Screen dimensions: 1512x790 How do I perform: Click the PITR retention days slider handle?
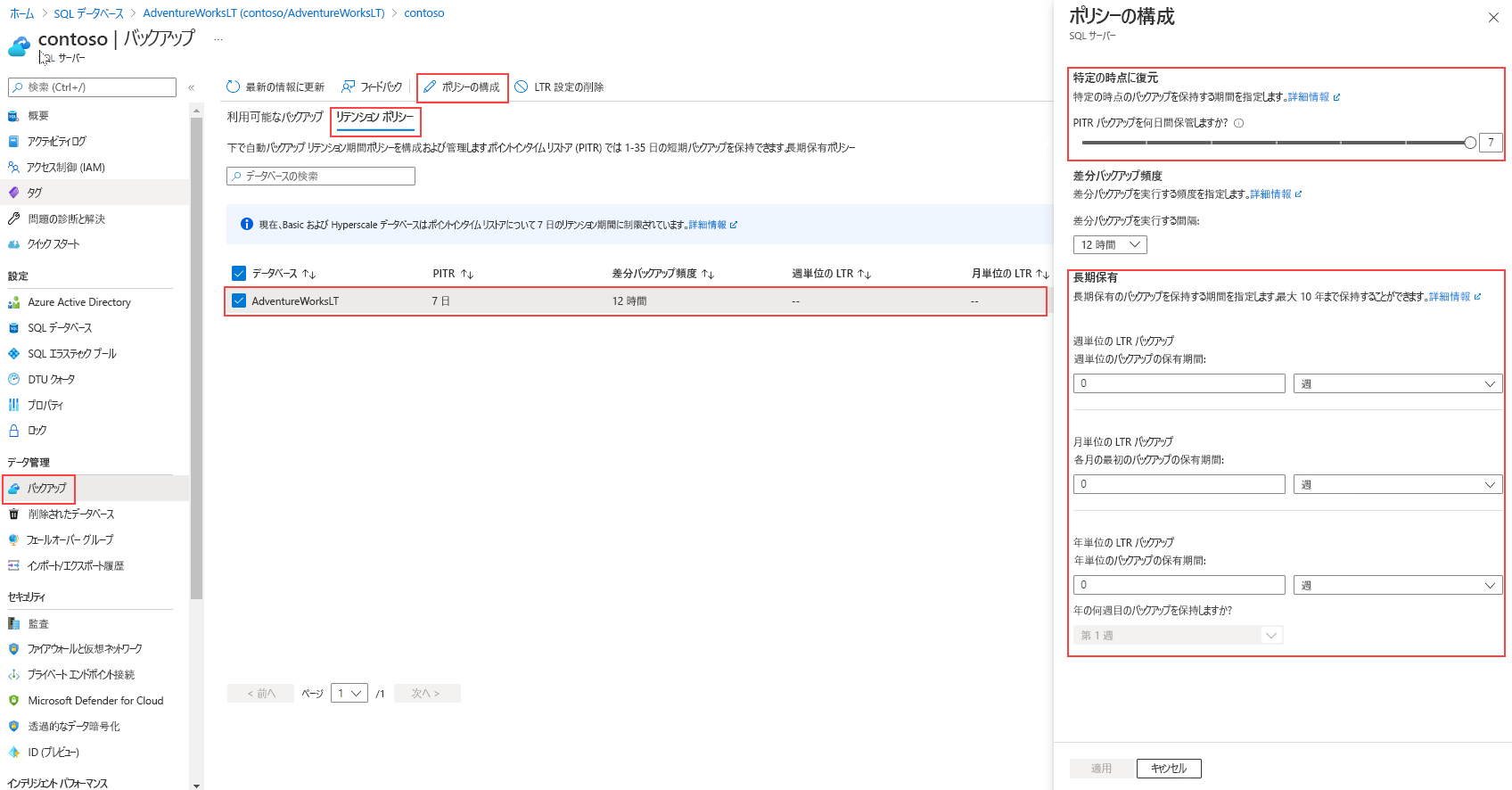point(1470,143)
